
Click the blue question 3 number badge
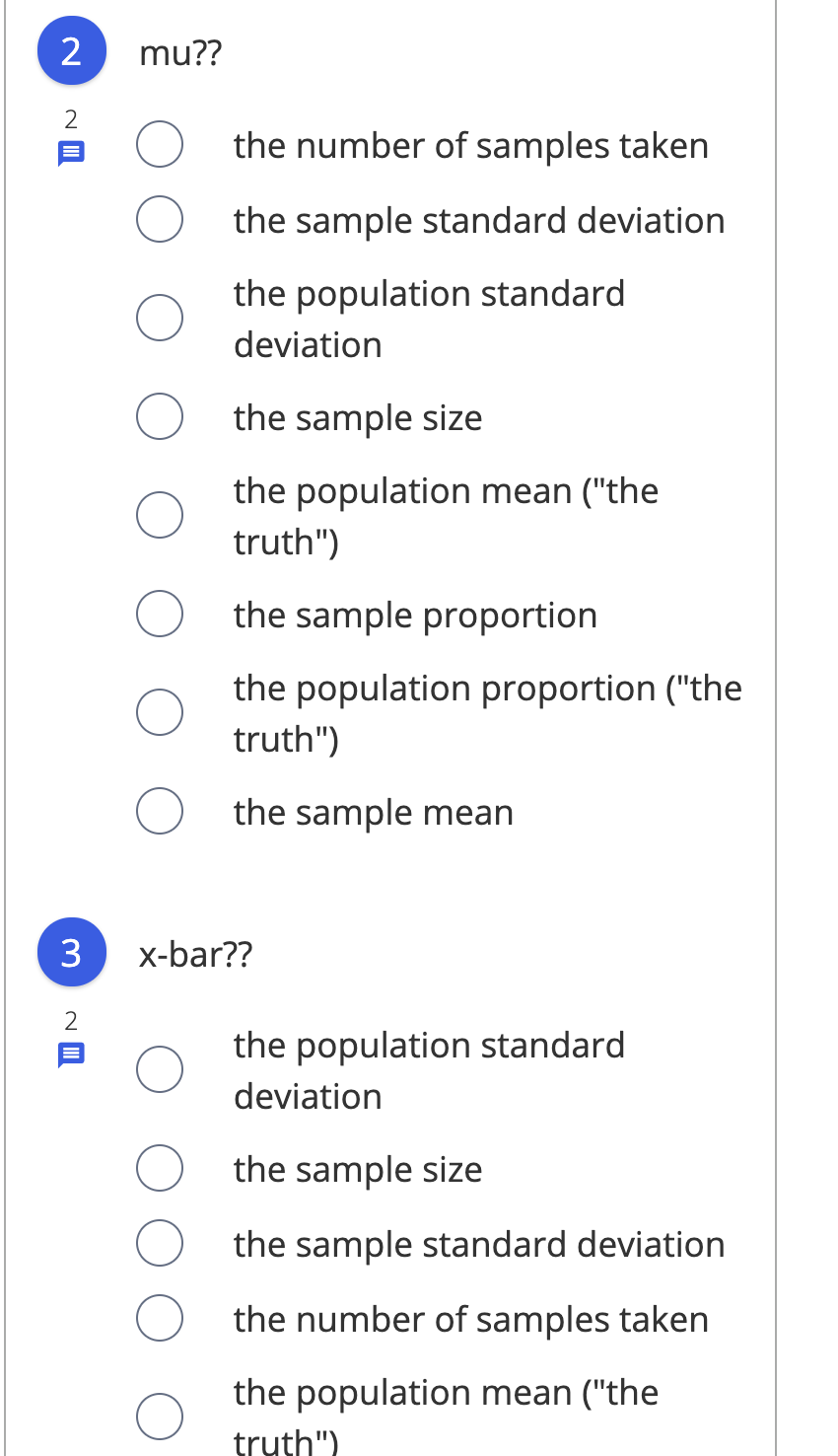coord(71,952)
